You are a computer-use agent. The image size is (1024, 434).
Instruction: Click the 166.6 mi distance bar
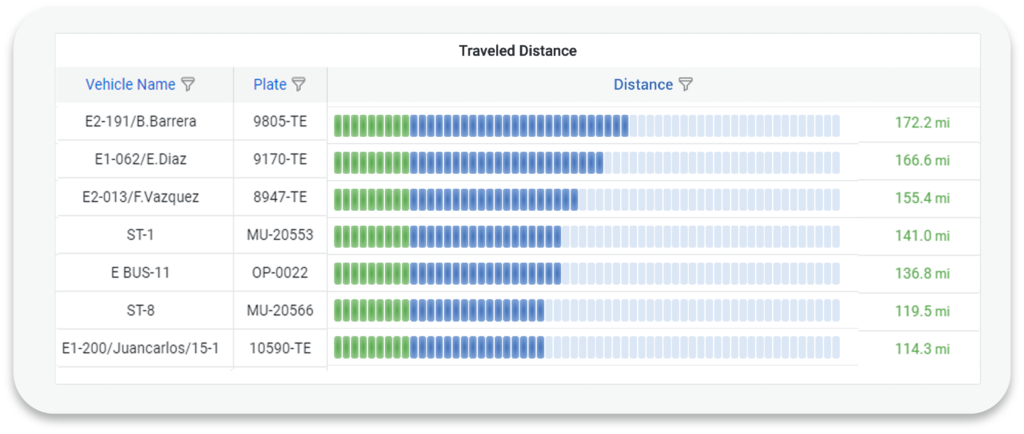click(586, 162)
